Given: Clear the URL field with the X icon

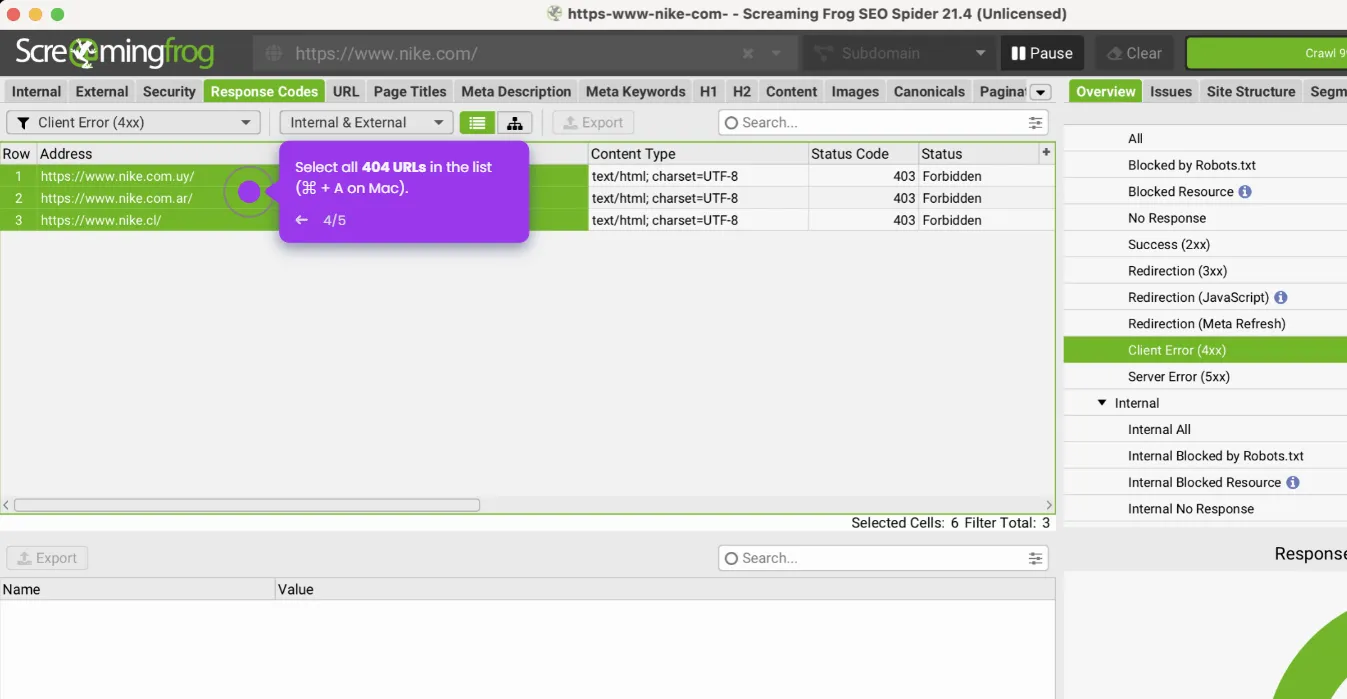Looking at the screenshot, I should (x=748, y=53).
